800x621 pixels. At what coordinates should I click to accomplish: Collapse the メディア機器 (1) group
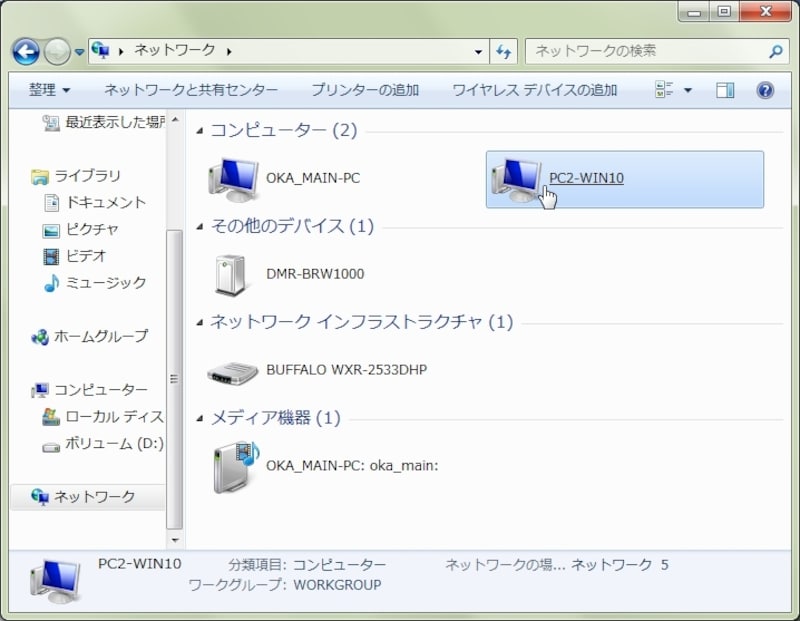[200, 418]
